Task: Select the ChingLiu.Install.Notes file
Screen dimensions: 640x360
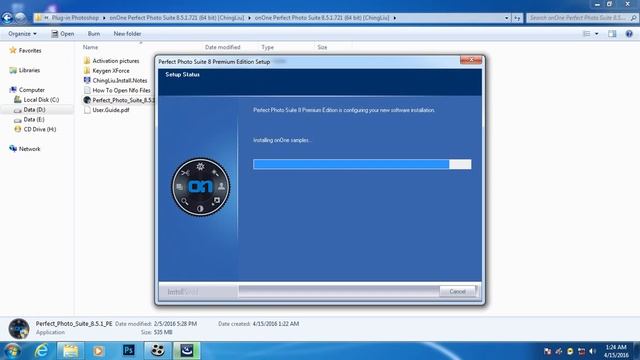Action: click(x=116, y=80)
